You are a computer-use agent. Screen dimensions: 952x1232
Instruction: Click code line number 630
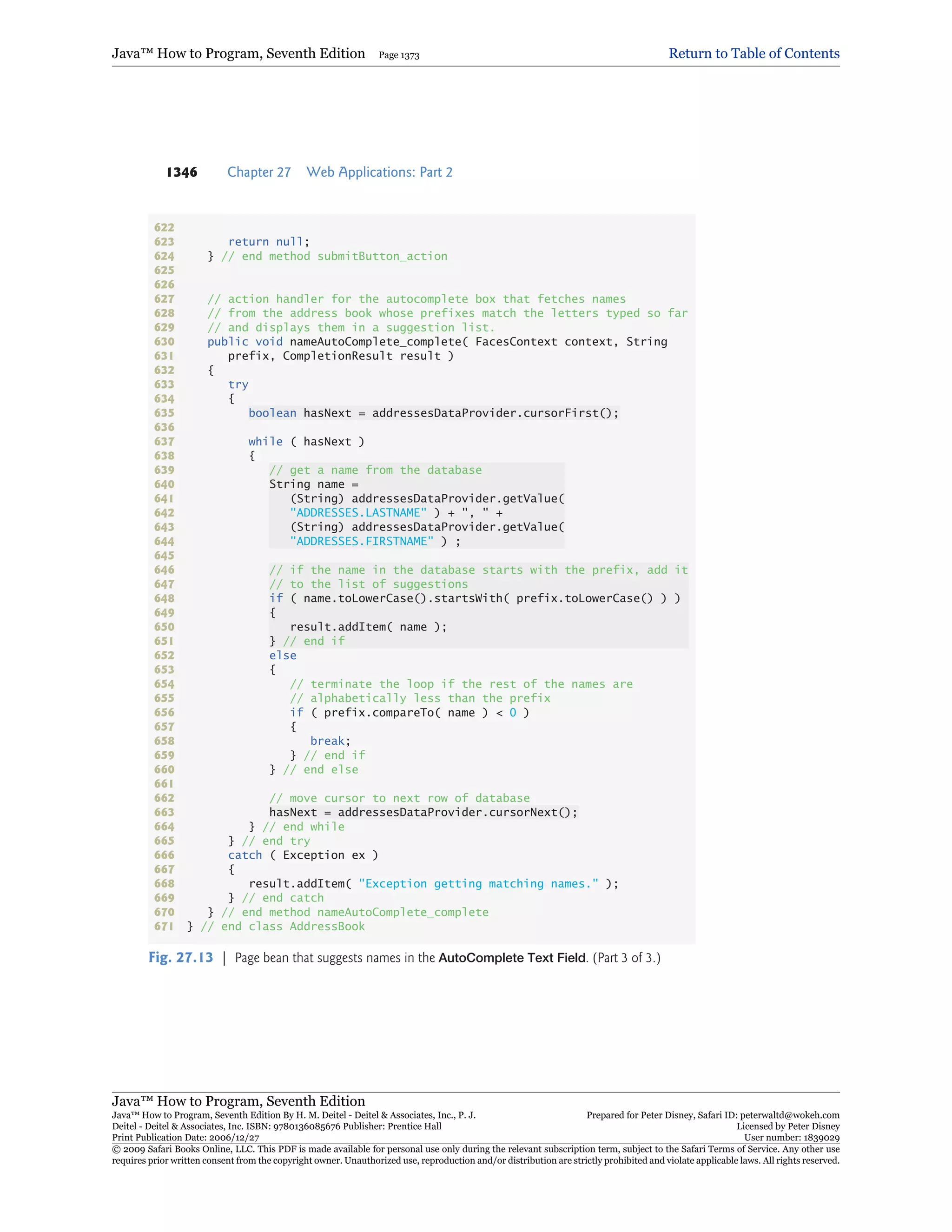click(x=164, y=342)
